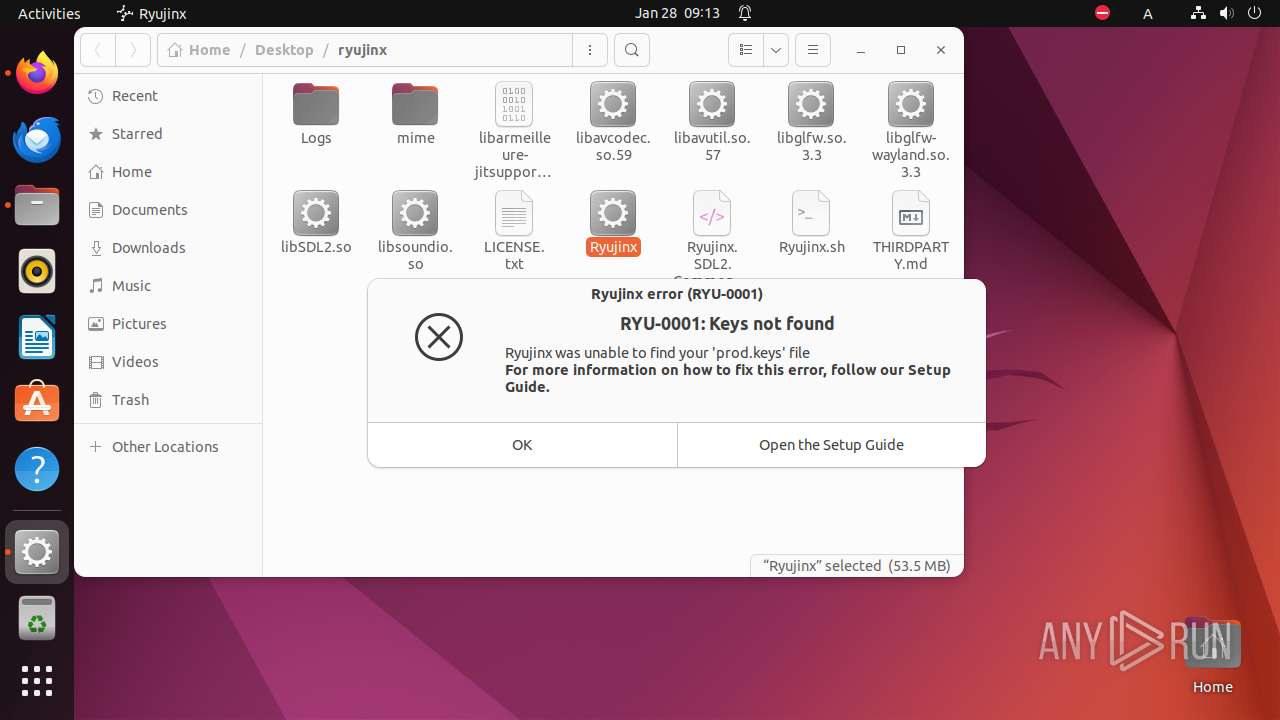
Task: Open Files from the dock
Action: point(37,205)
